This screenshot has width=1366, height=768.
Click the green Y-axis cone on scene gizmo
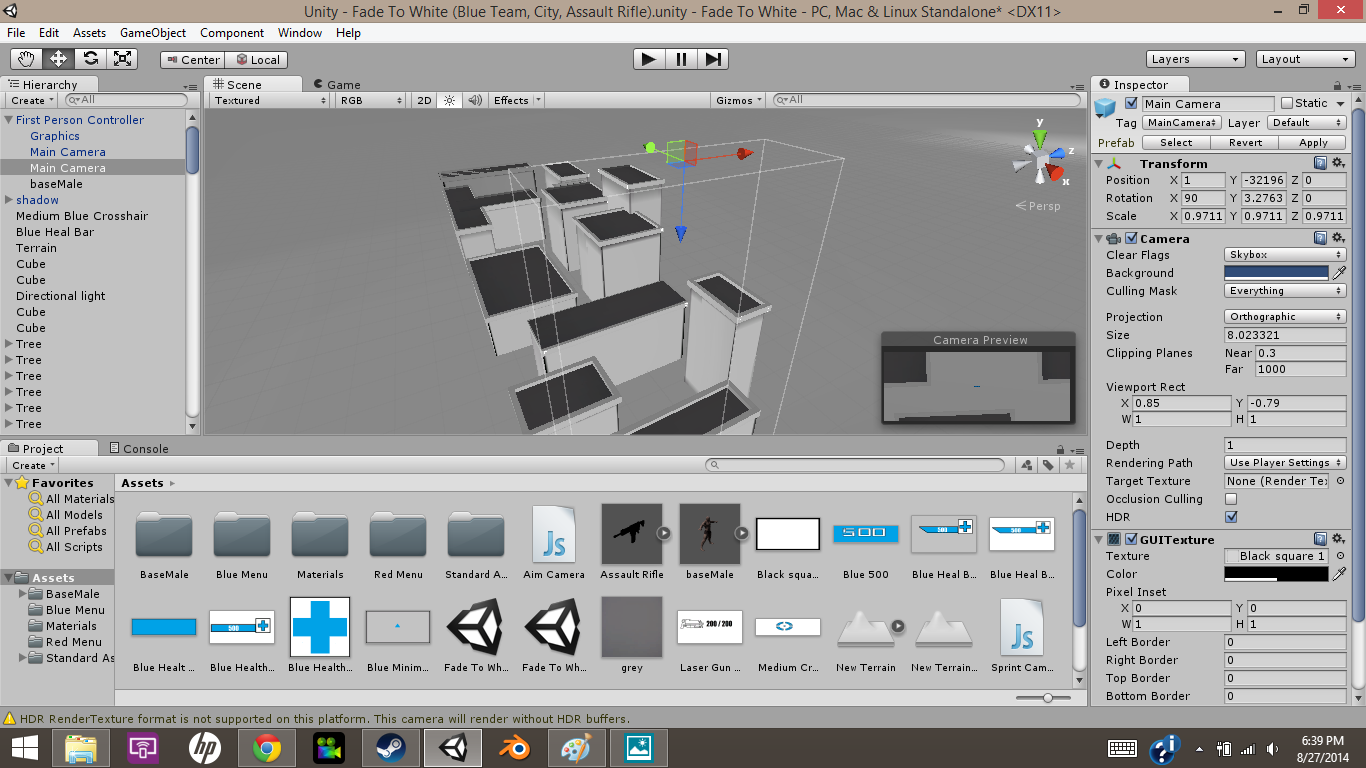(x=1040, y=137)
